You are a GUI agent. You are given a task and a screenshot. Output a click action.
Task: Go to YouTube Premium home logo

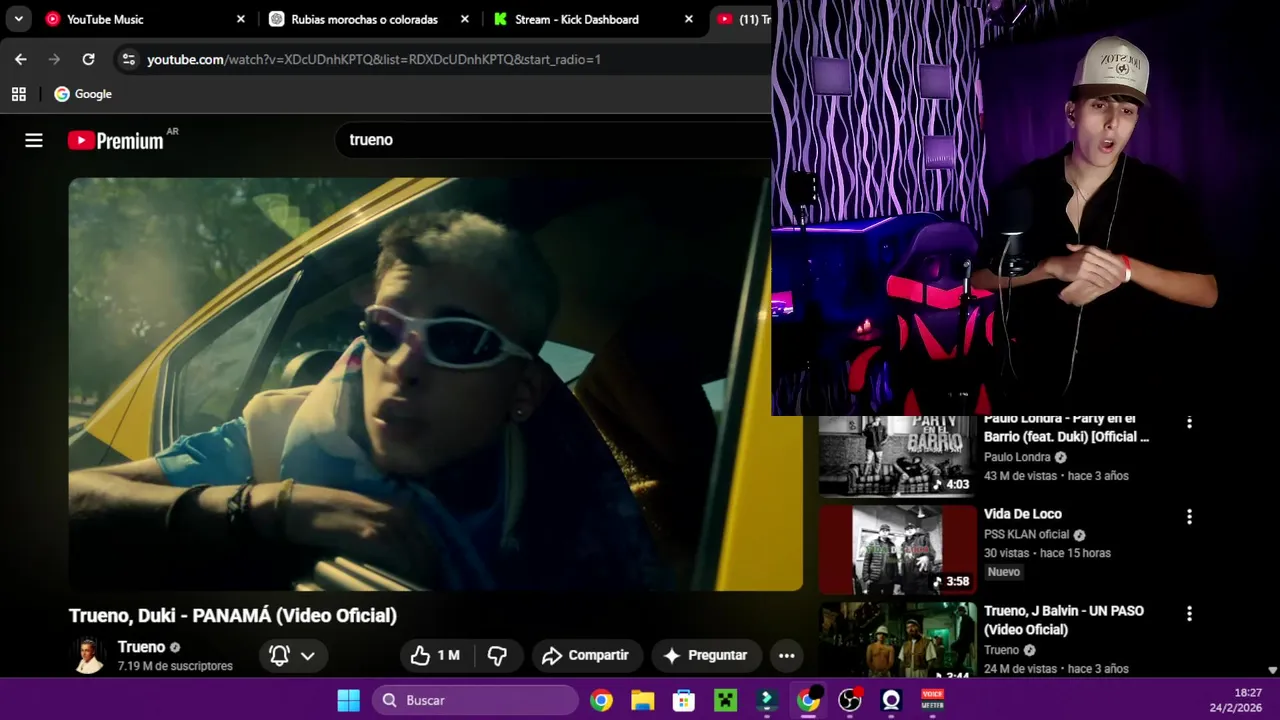(x=116, y=141)
